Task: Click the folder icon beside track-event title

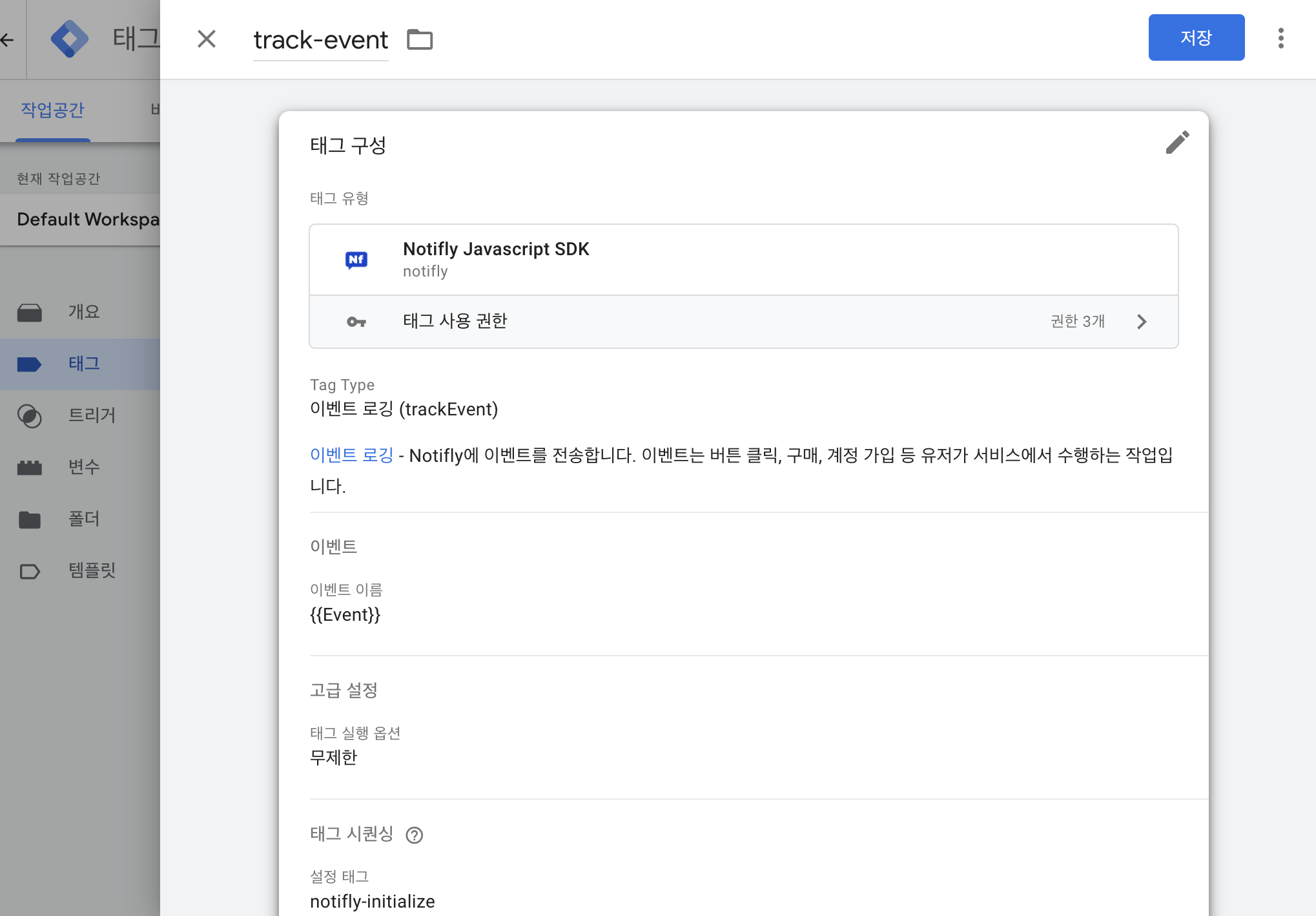Action: [x=420, y=39]
